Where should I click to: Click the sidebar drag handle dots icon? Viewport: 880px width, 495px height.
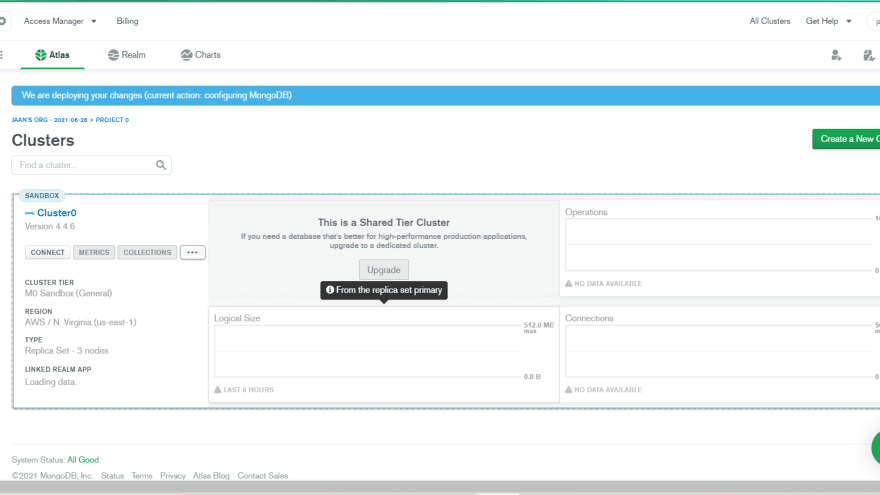pyautogui.click(x=2, y=55)
